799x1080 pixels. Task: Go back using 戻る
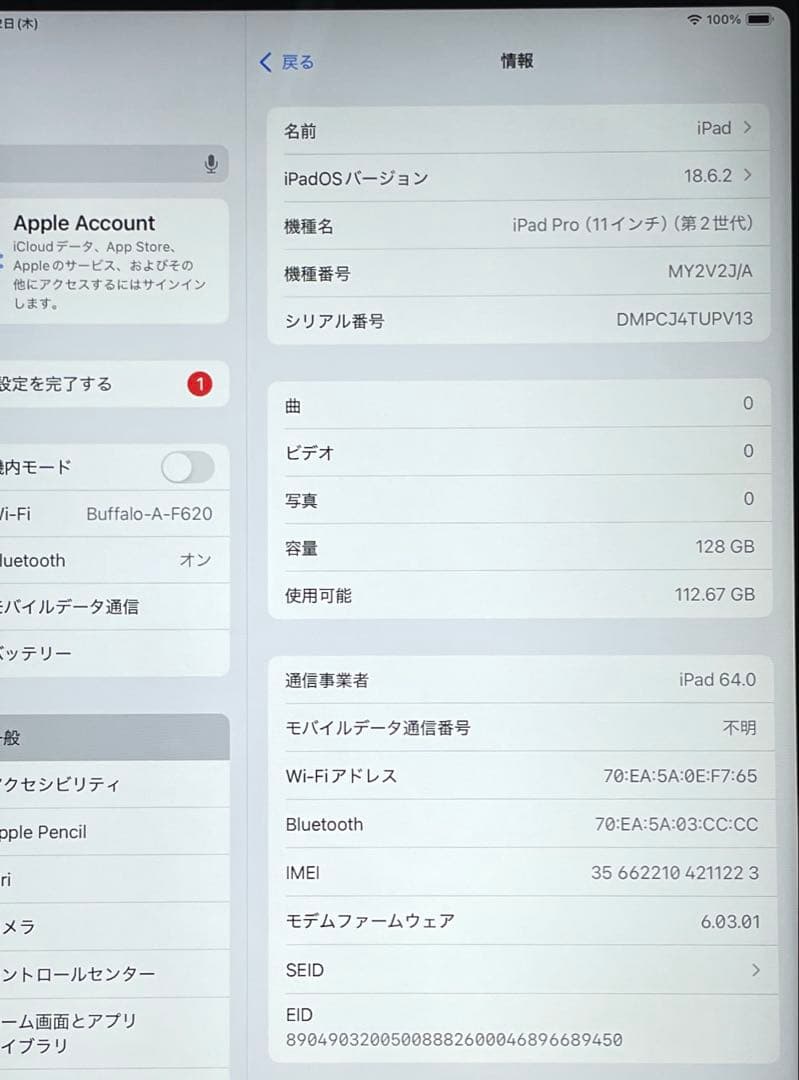[x=298, y=62]
